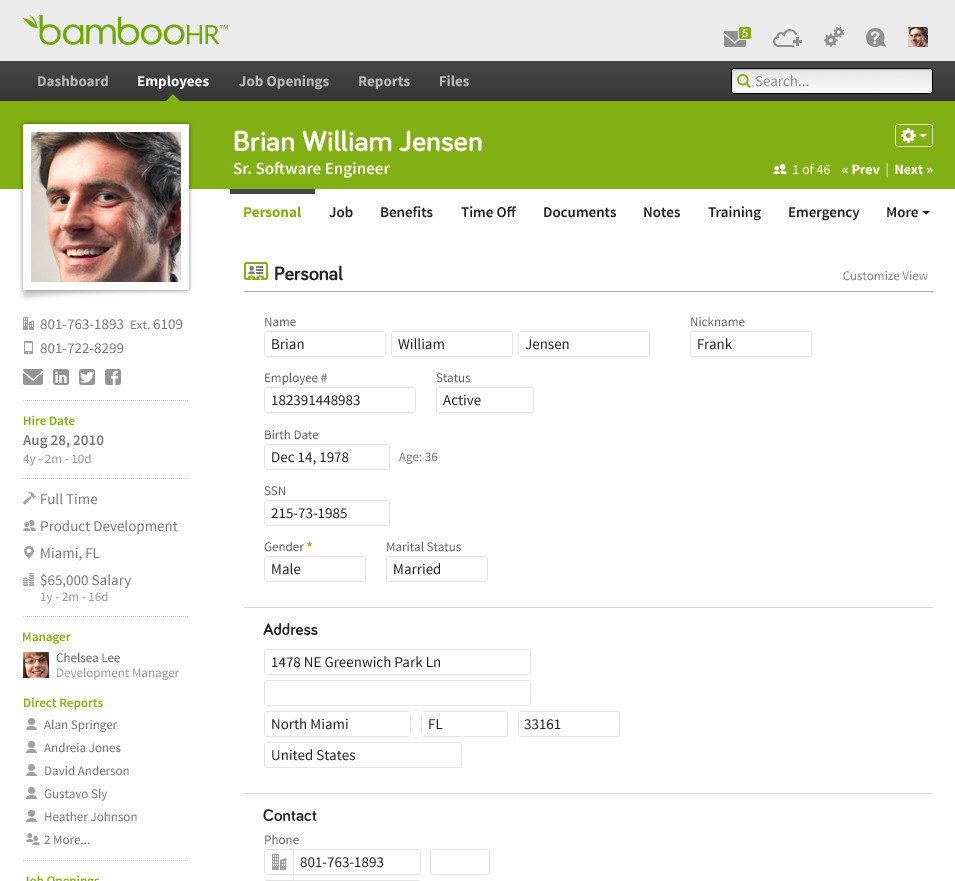Click the Customize View link
This screenshot has height=881, width=955.
884,275
